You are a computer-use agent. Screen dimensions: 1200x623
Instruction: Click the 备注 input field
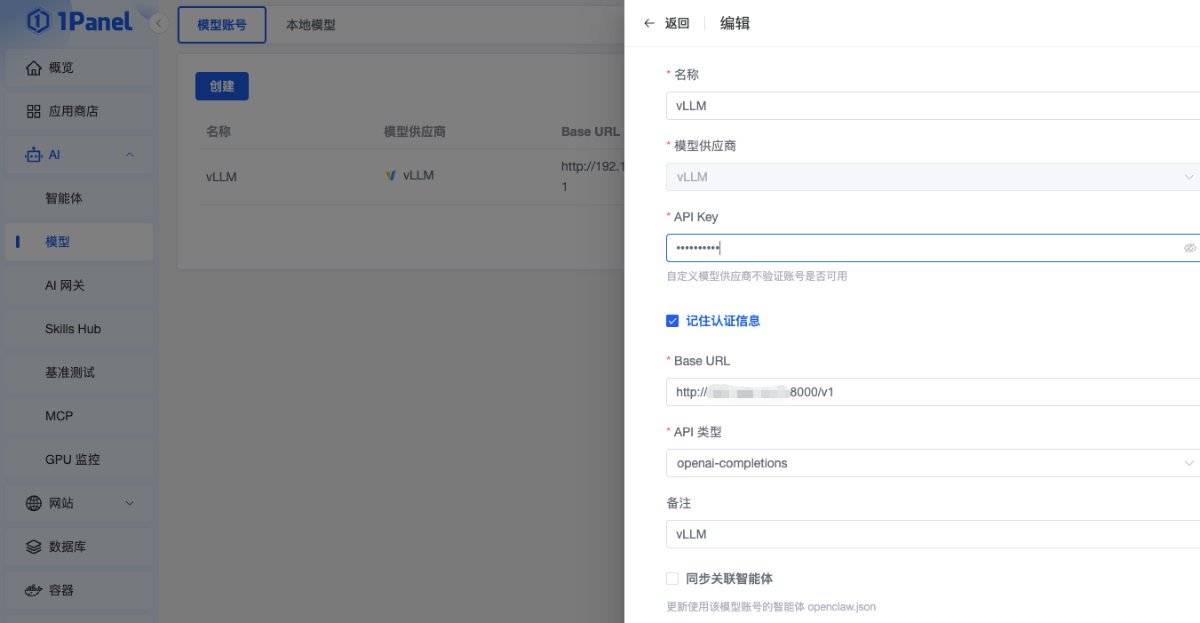pyautogui.click(x=933, y=534)
